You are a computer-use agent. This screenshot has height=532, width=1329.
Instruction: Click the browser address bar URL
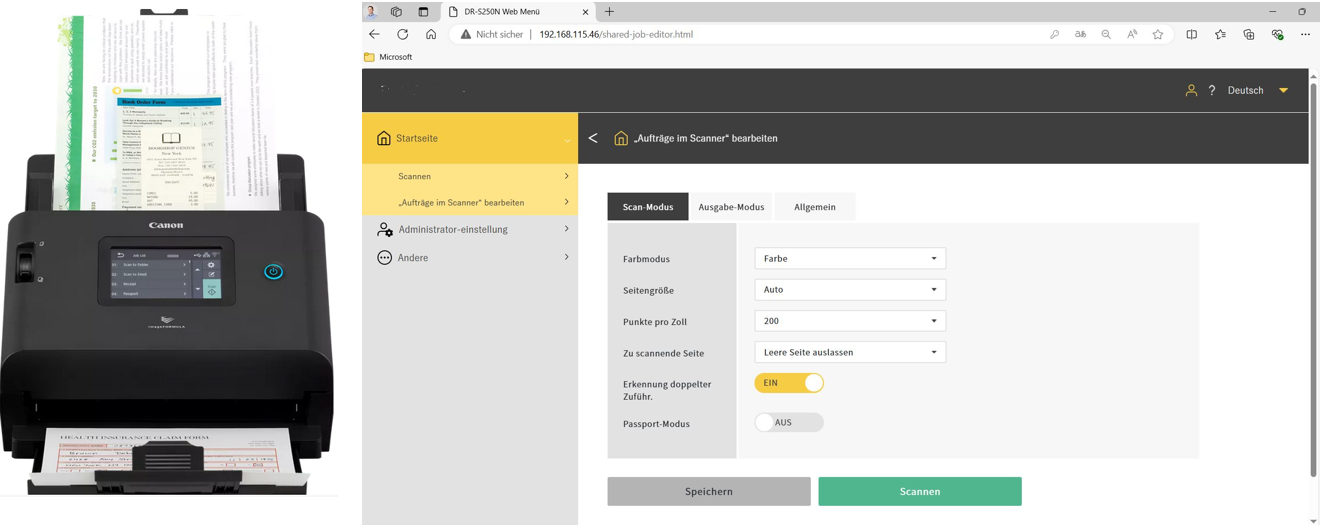point(615,34)
